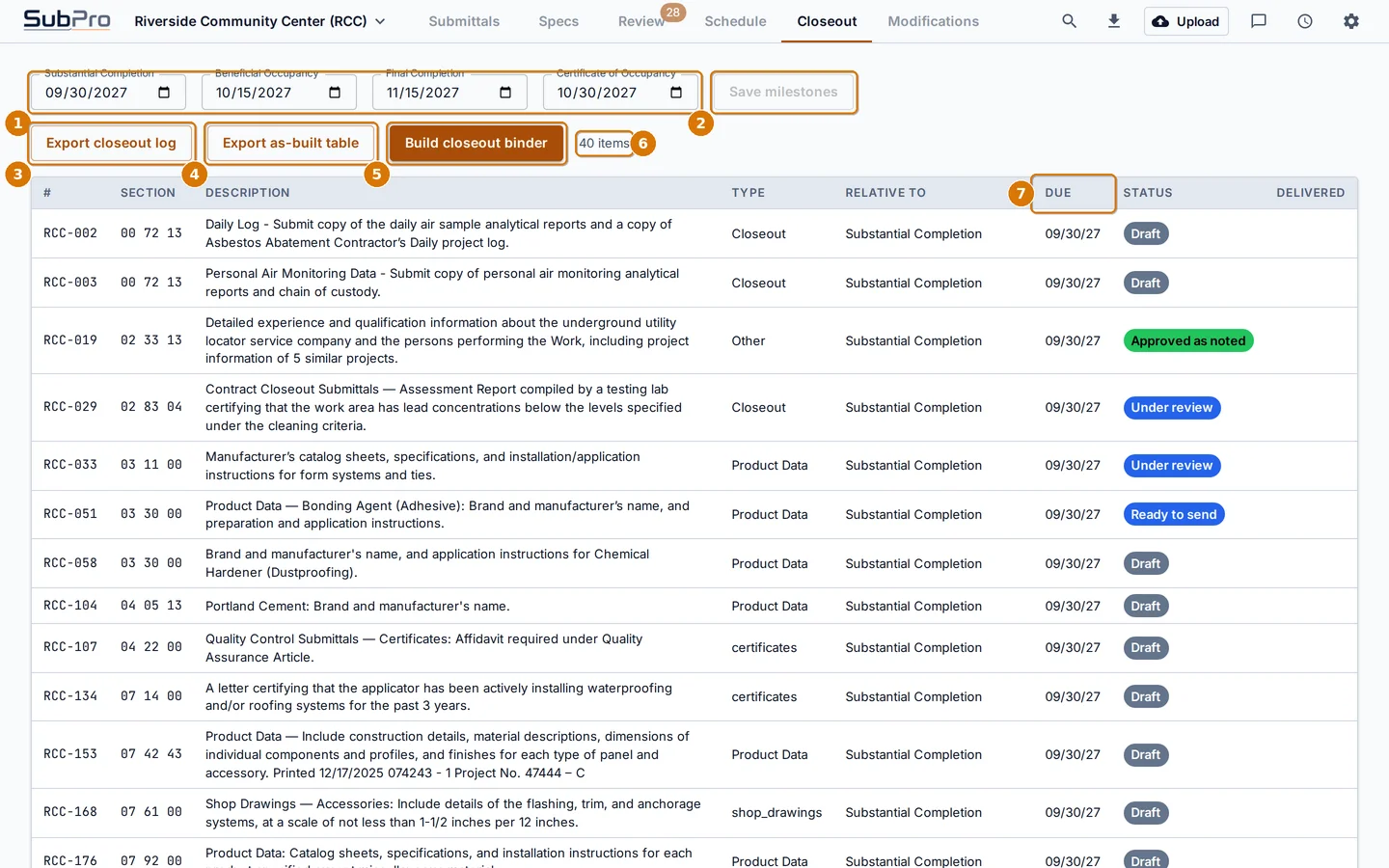Click the DESCRIPTION column header
1389x868 pixels.
(x=248, y=193)
